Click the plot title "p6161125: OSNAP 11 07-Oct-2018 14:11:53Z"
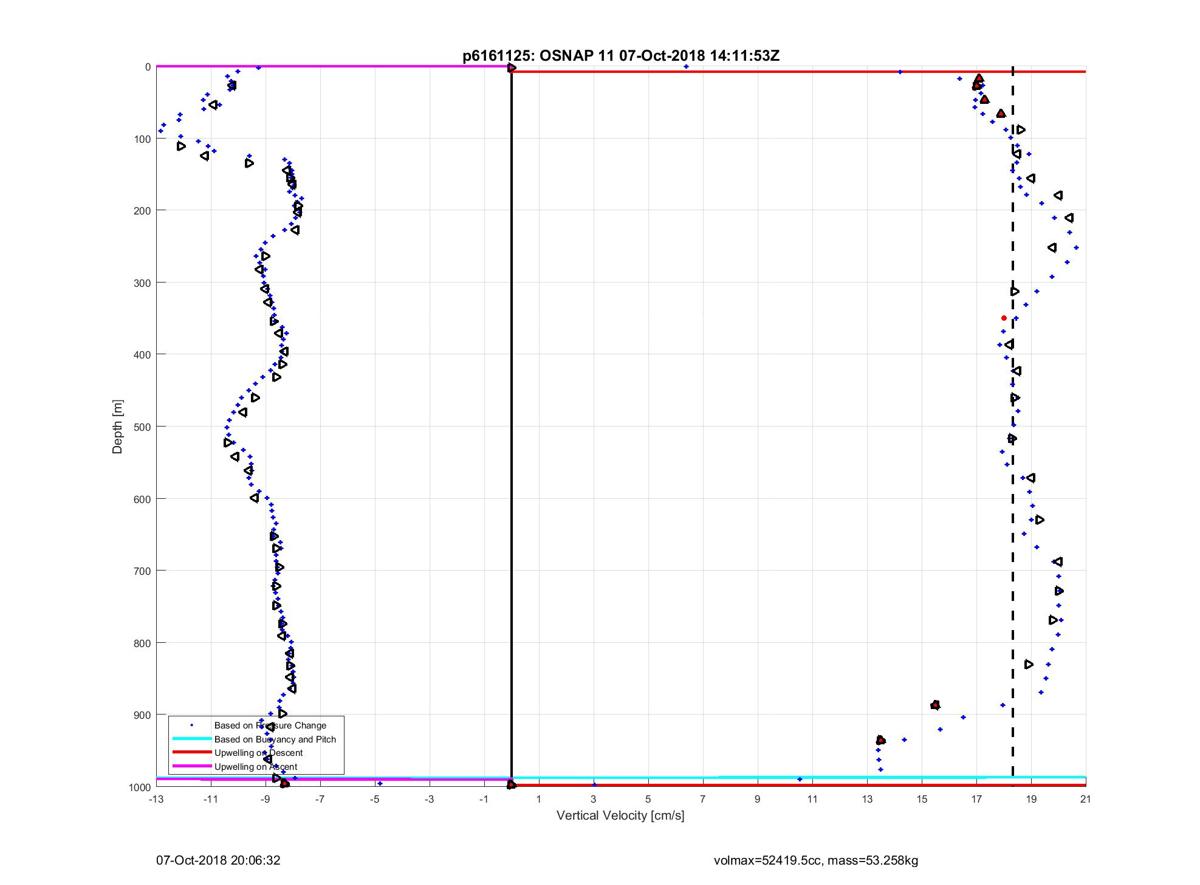Image resolution: width=1200 pixels, height=885 pixels. [621, 56]
